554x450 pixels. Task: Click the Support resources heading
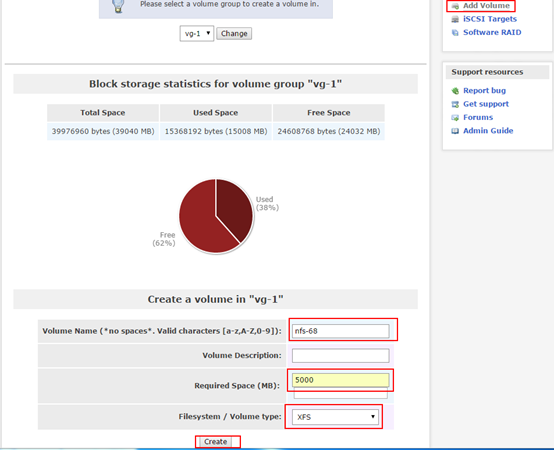point(487,72)
